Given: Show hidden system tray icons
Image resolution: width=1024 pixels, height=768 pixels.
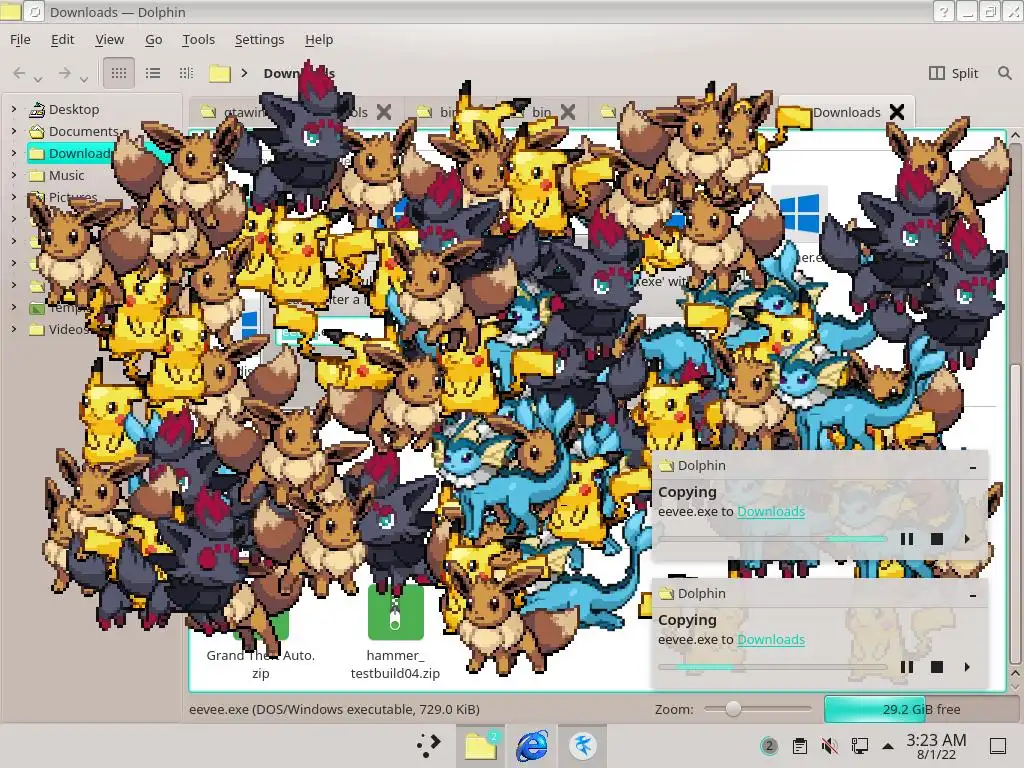Looking at the screenshot, I should coord(888,745).
